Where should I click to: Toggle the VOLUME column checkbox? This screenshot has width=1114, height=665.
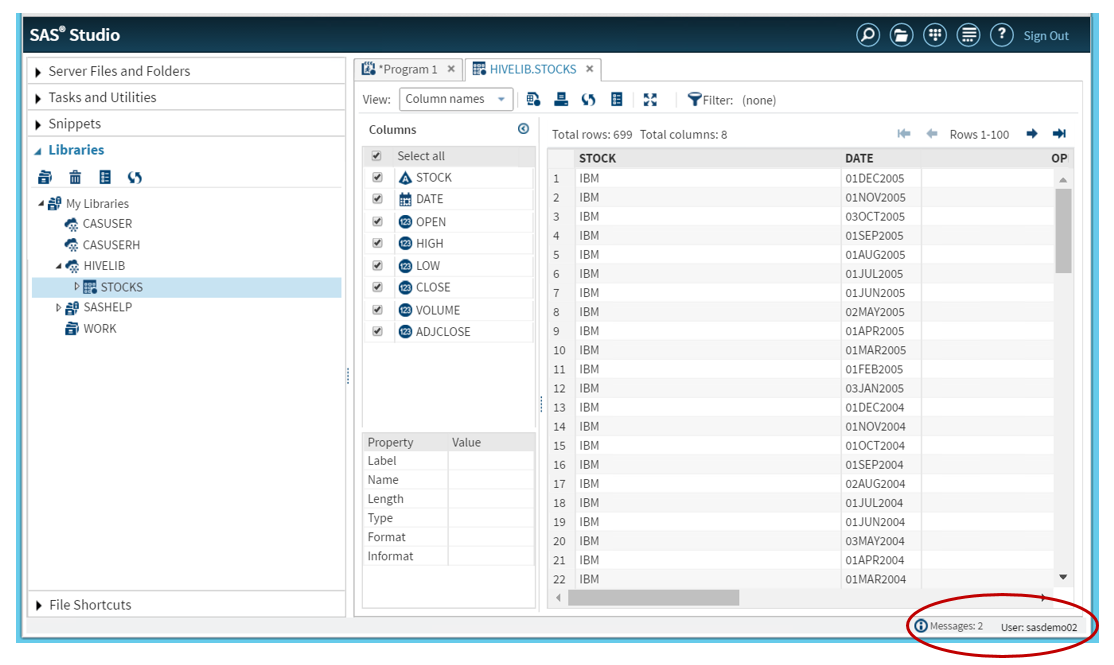coord(377,310)
